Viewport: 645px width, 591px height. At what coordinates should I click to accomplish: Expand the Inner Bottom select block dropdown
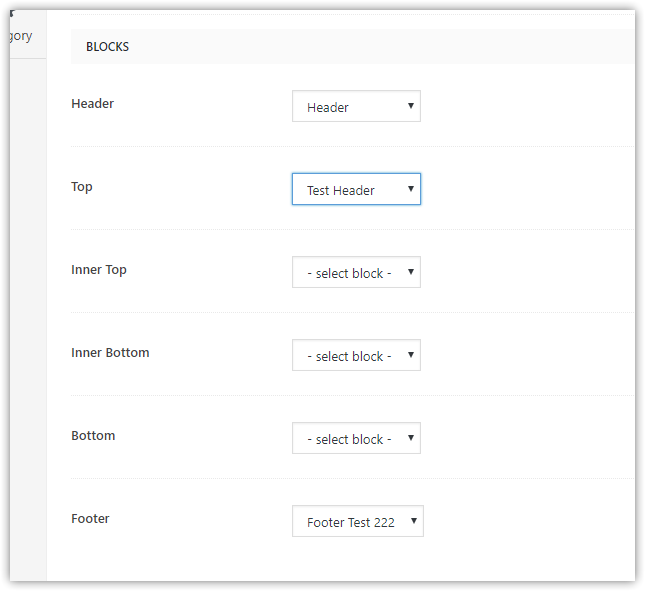356,355
